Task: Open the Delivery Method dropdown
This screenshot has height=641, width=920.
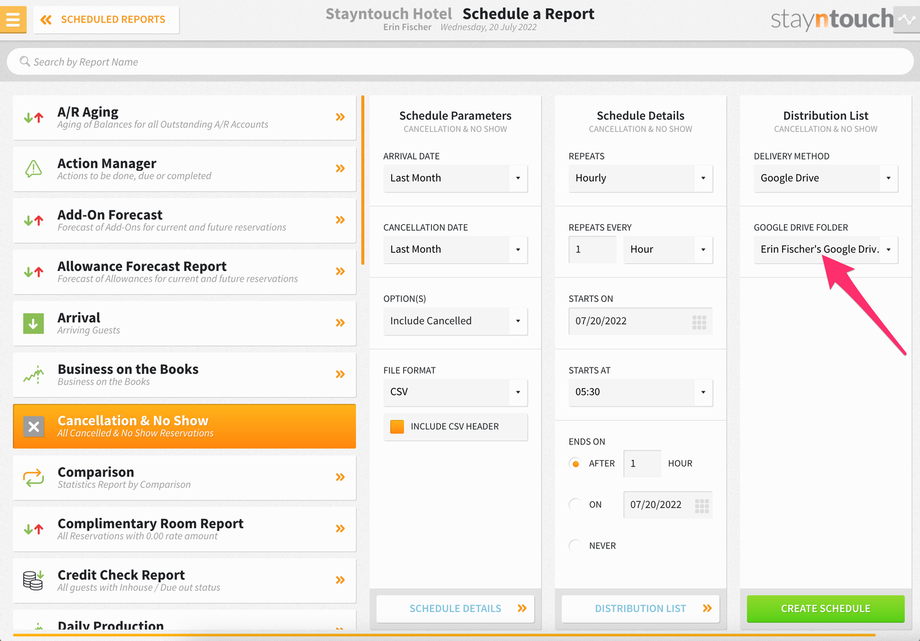Action: click(x=826, y=178)
